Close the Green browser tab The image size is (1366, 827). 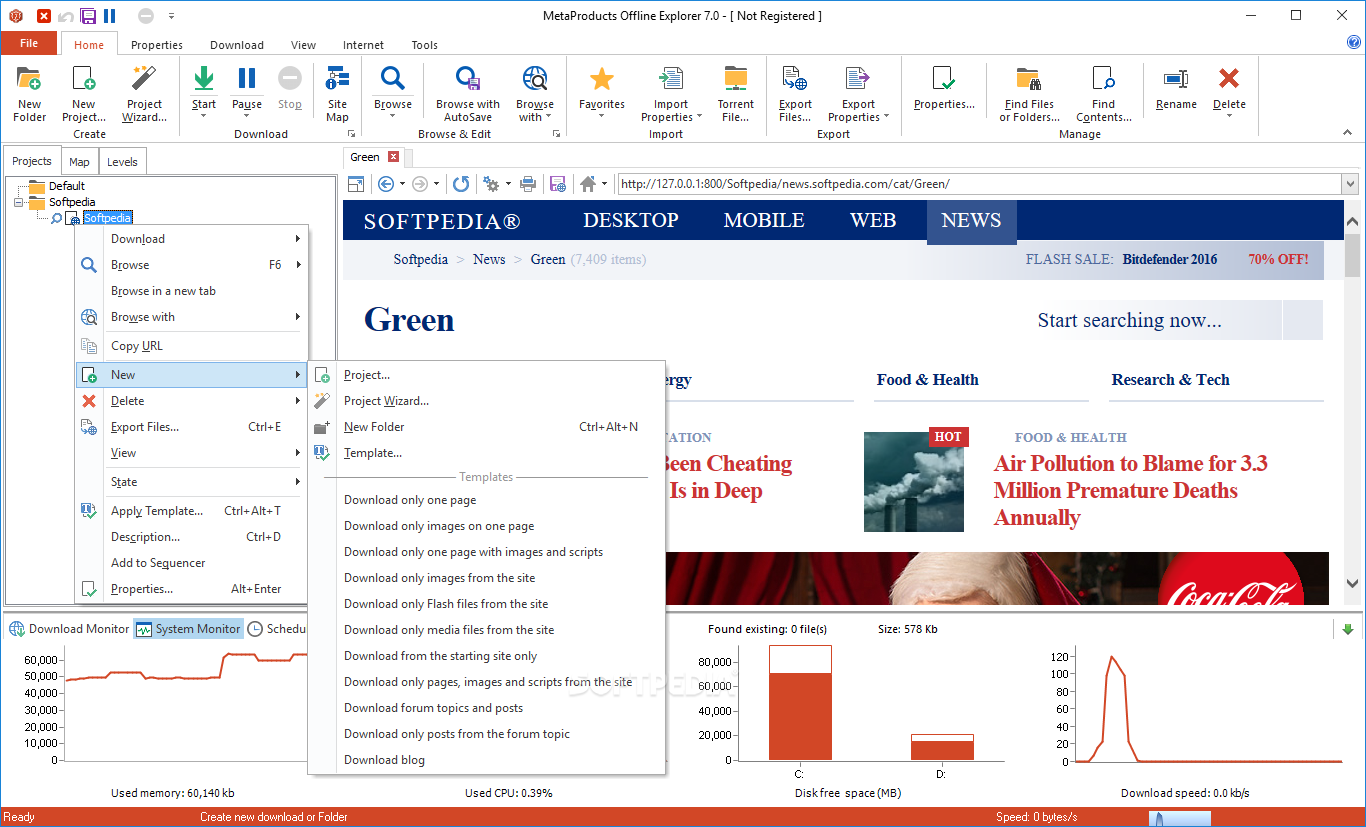tap(393, 157)
